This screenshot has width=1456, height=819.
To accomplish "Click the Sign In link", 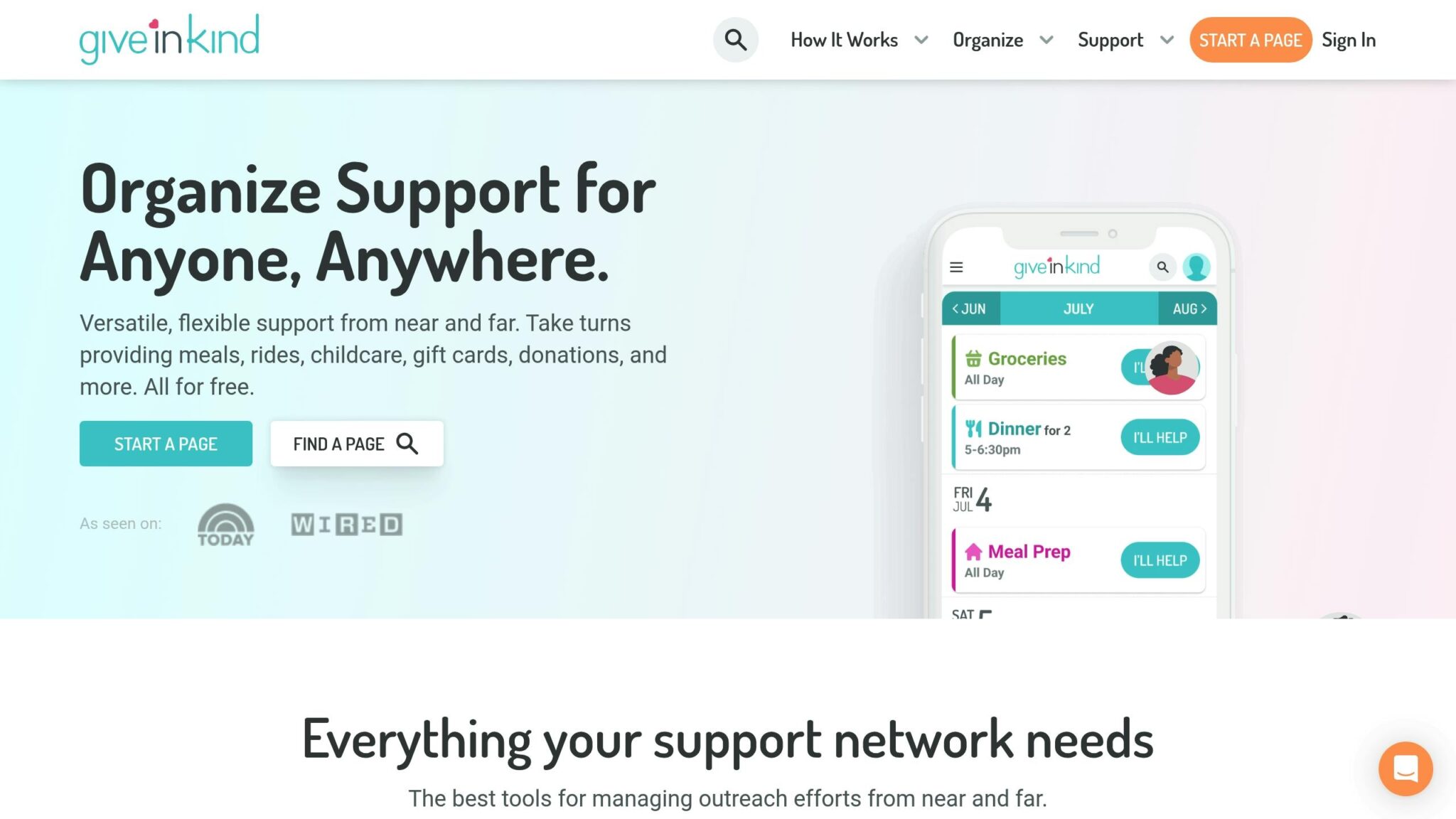I will pyautogui.click(x=1349, y=40).
